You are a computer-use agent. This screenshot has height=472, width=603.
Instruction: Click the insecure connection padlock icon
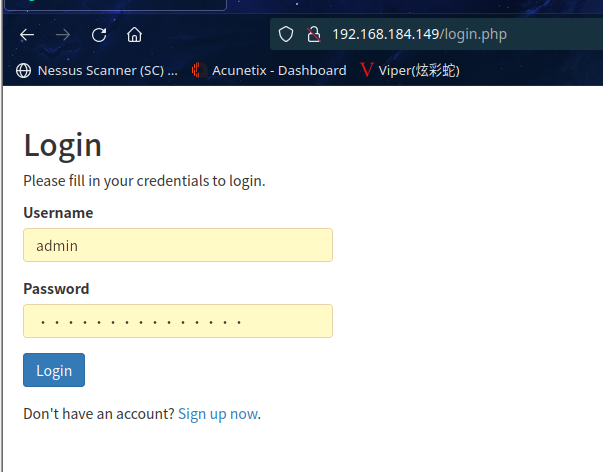[313, 35]
